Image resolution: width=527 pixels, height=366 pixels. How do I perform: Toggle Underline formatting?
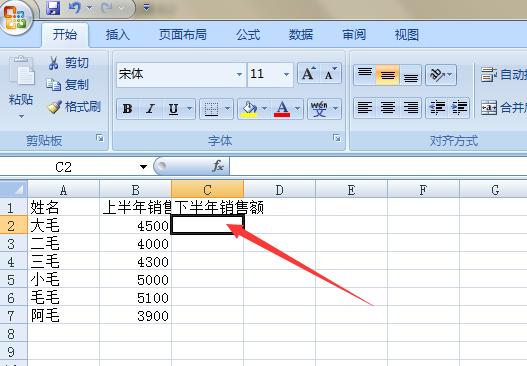[x=173, y=109]
